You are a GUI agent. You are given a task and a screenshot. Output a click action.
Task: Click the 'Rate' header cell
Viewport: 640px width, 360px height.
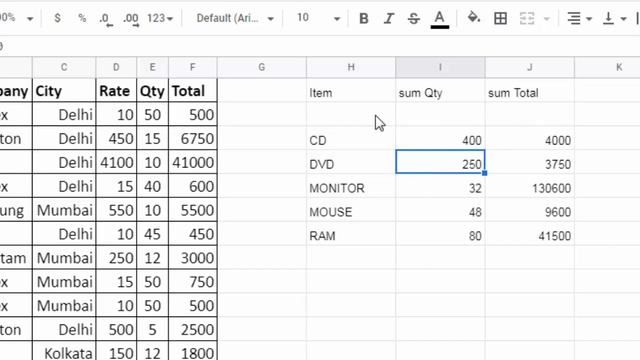tap(116, 91)
